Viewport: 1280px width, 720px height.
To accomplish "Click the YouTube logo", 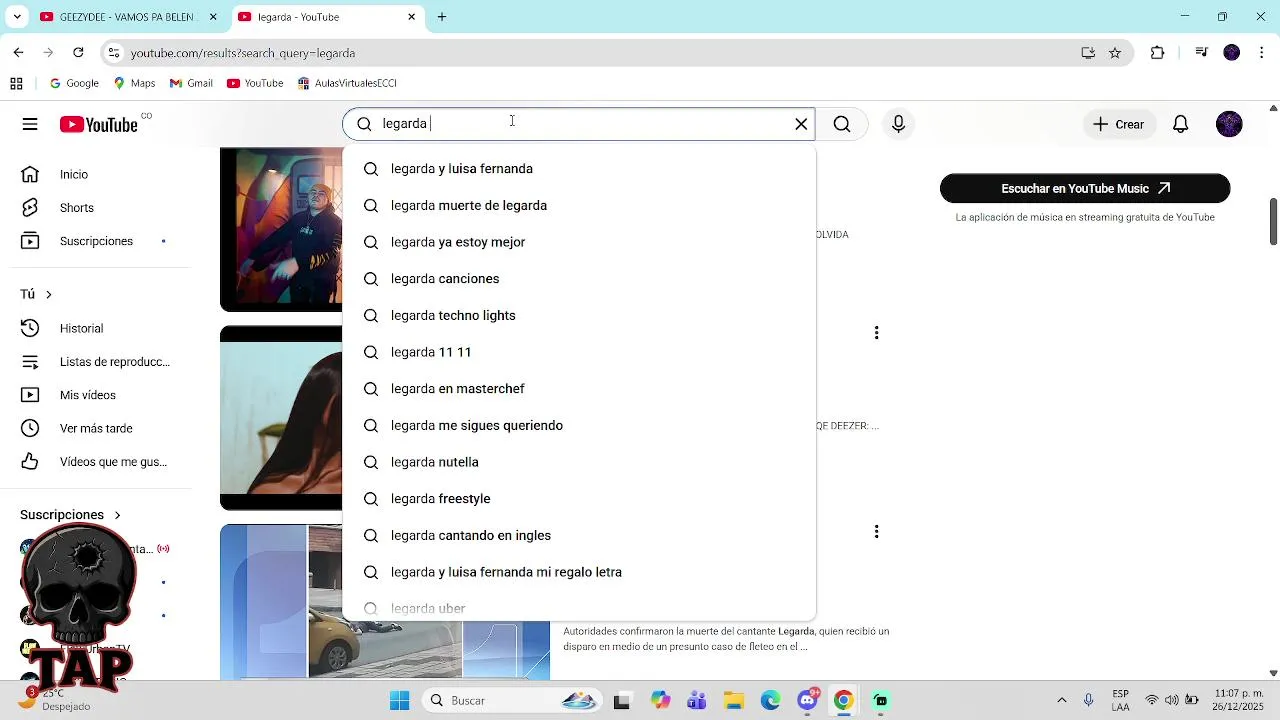I will tap(98, 124).
